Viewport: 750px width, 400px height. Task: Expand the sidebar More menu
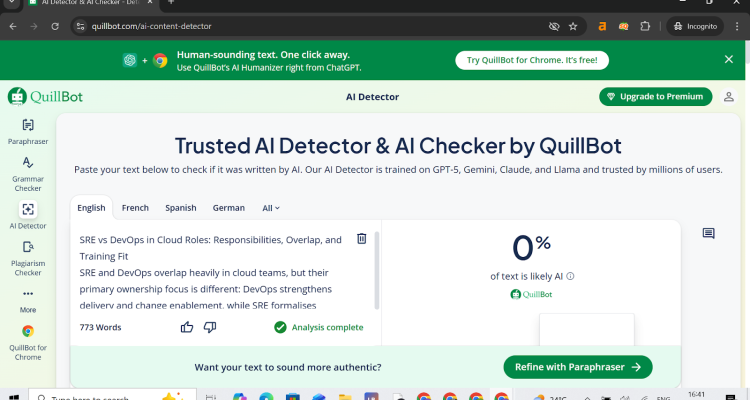point(28,300)
